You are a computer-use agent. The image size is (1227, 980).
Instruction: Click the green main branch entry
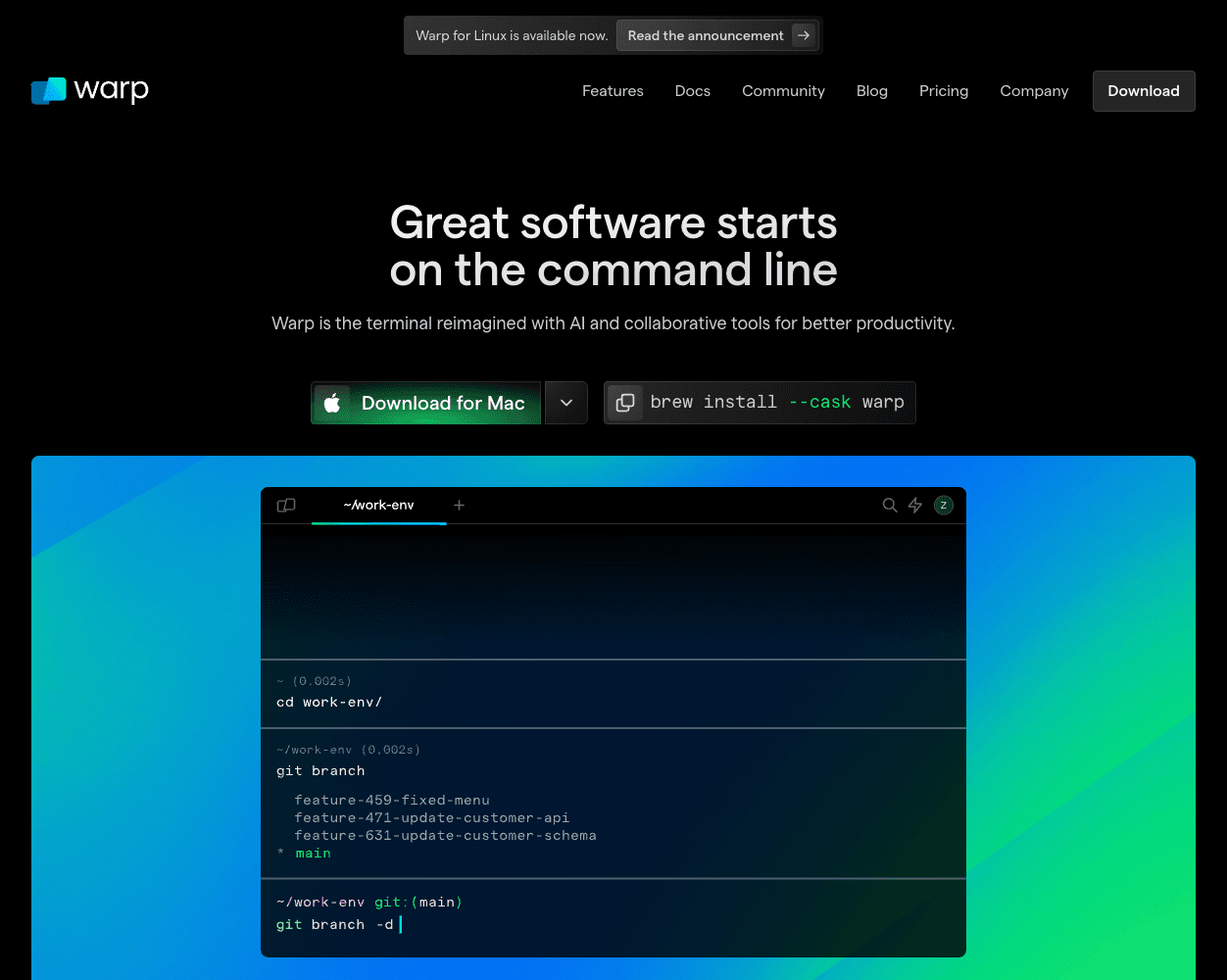pos(313,854)
